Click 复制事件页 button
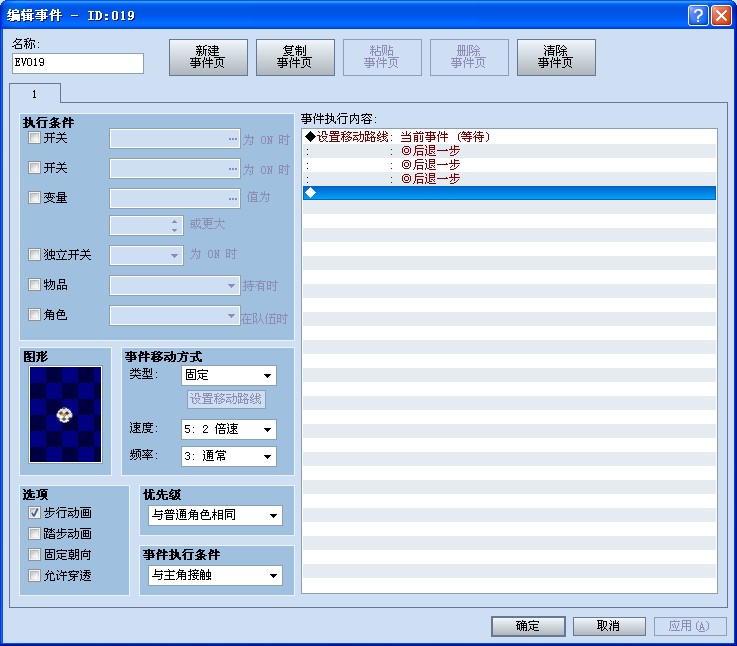This screenshot has height=646, width=737. tap(295, 57)
